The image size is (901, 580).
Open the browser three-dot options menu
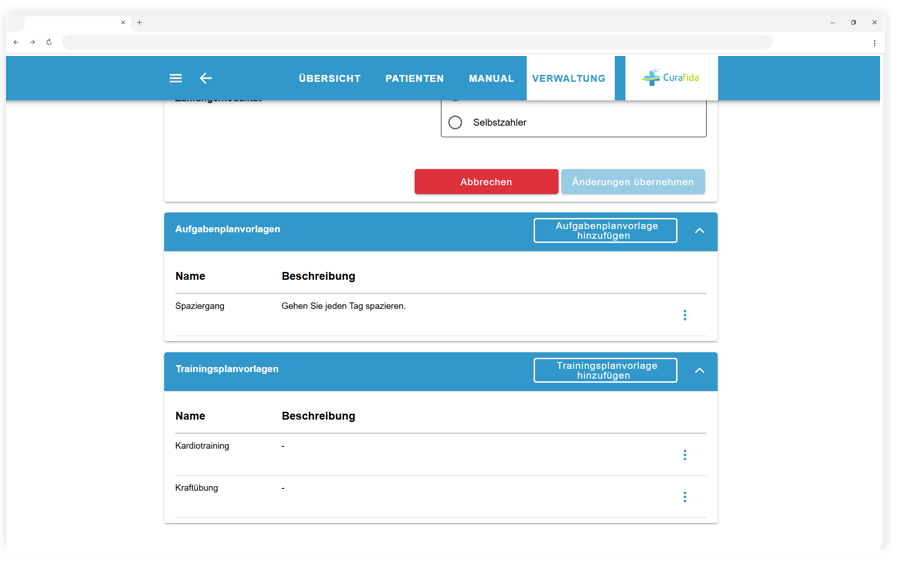point(874,43)
